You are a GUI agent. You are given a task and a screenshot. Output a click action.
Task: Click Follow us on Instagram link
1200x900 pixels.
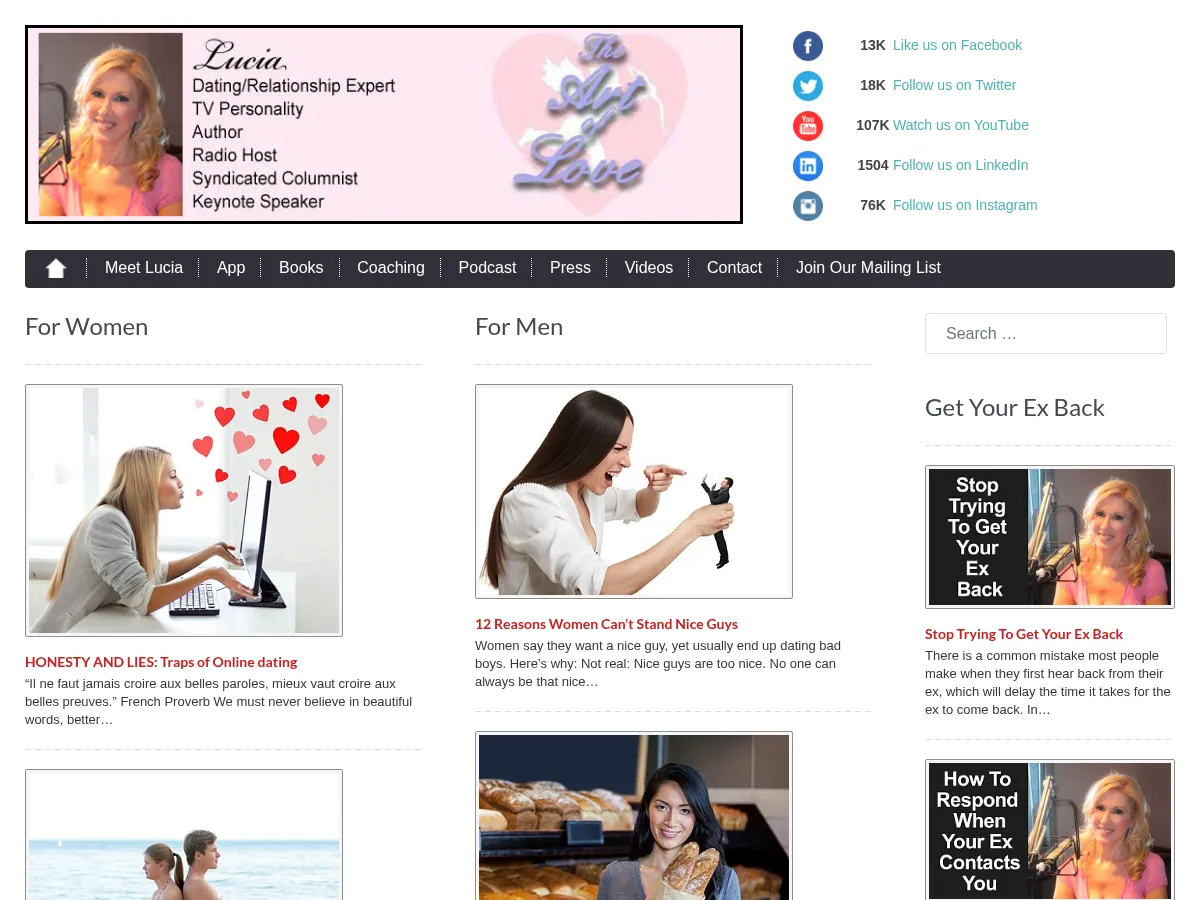(965, 205)
